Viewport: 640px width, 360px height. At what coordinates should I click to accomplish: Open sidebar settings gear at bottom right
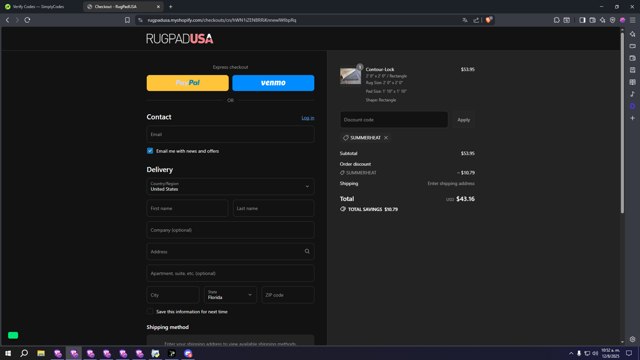coord(632,339)
